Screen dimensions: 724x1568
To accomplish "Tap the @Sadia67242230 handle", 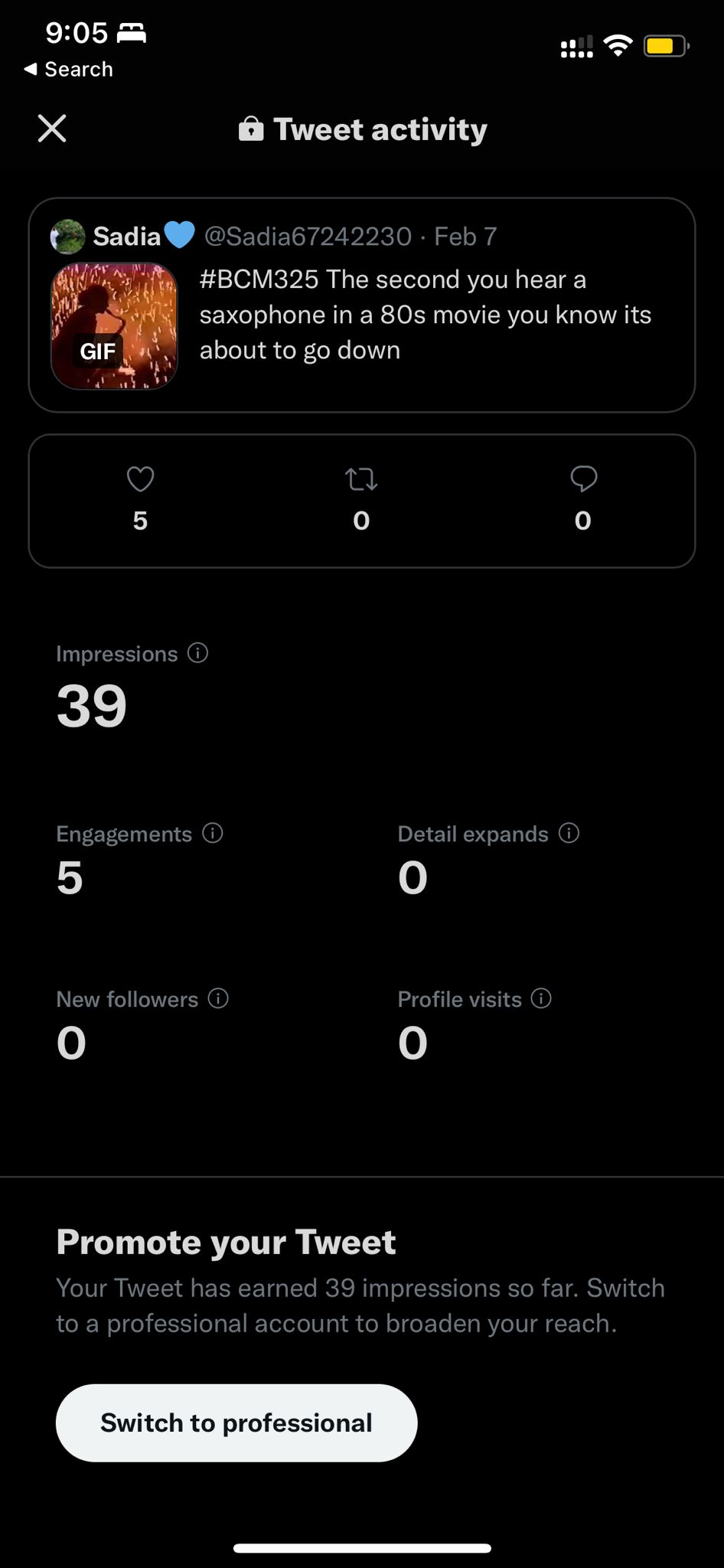I will pos(308,237).
